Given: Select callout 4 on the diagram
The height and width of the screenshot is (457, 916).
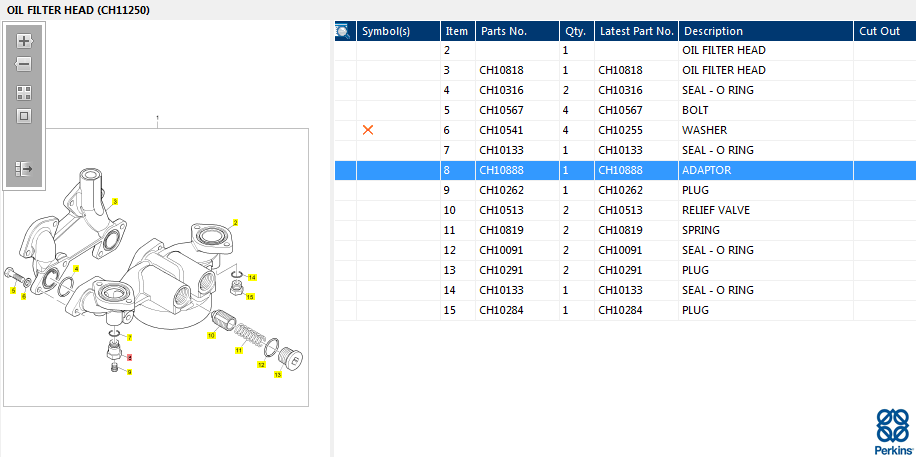Looking at the screenshot, I should point(77,268).
